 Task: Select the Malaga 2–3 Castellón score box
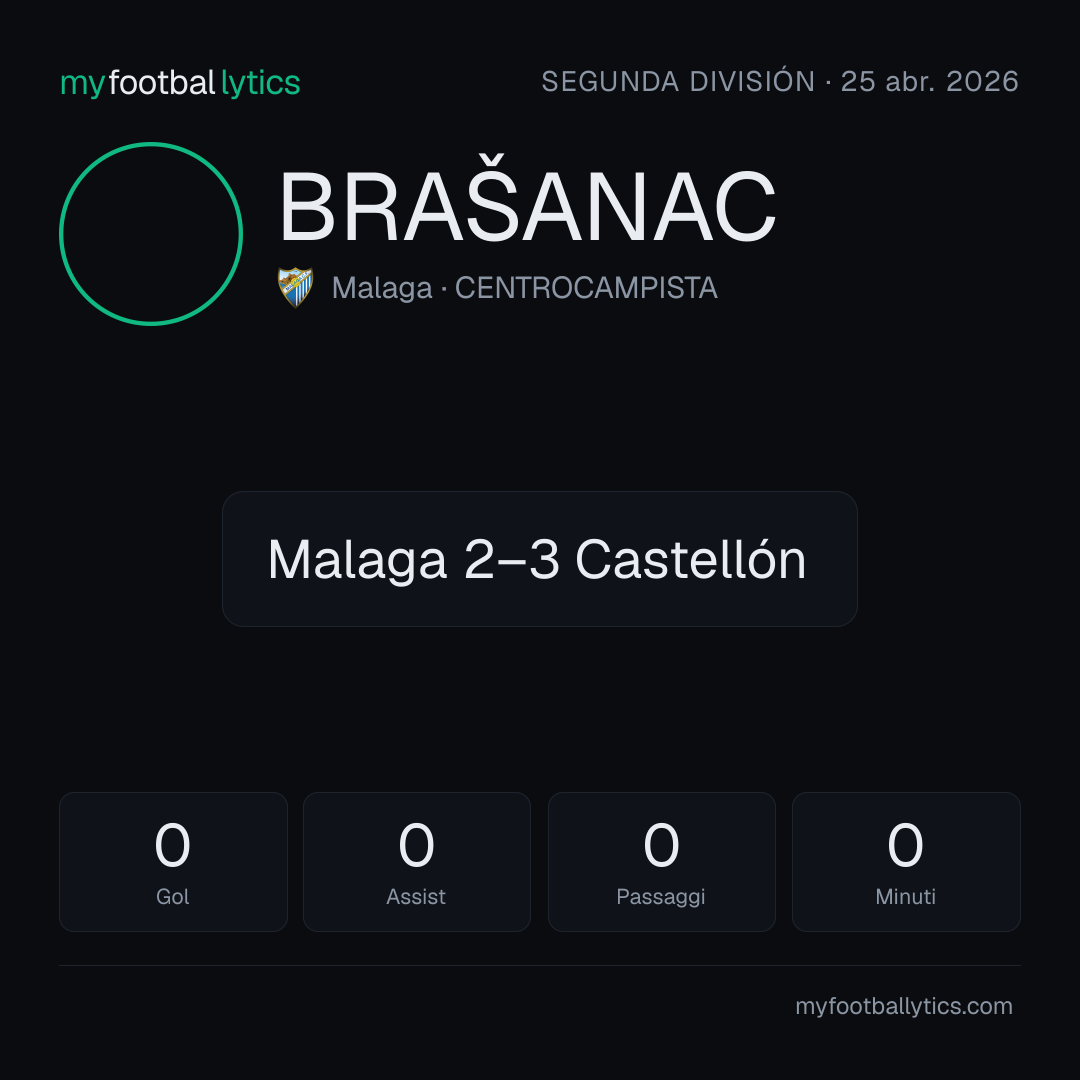[x=539, y=559]
